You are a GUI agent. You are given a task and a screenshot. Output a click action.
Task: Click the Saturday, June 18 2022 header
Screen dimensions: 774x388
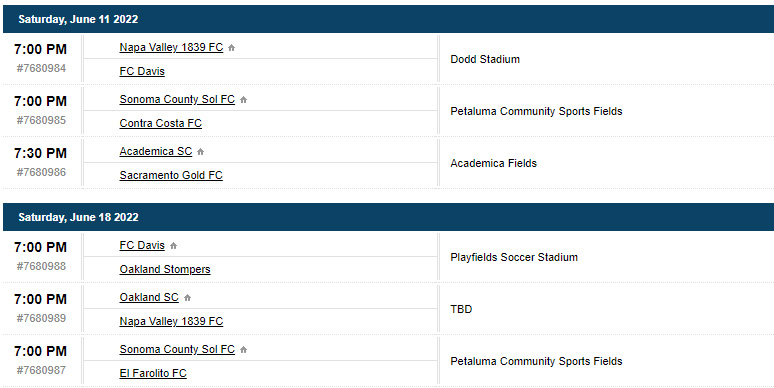tap(78, 217)
